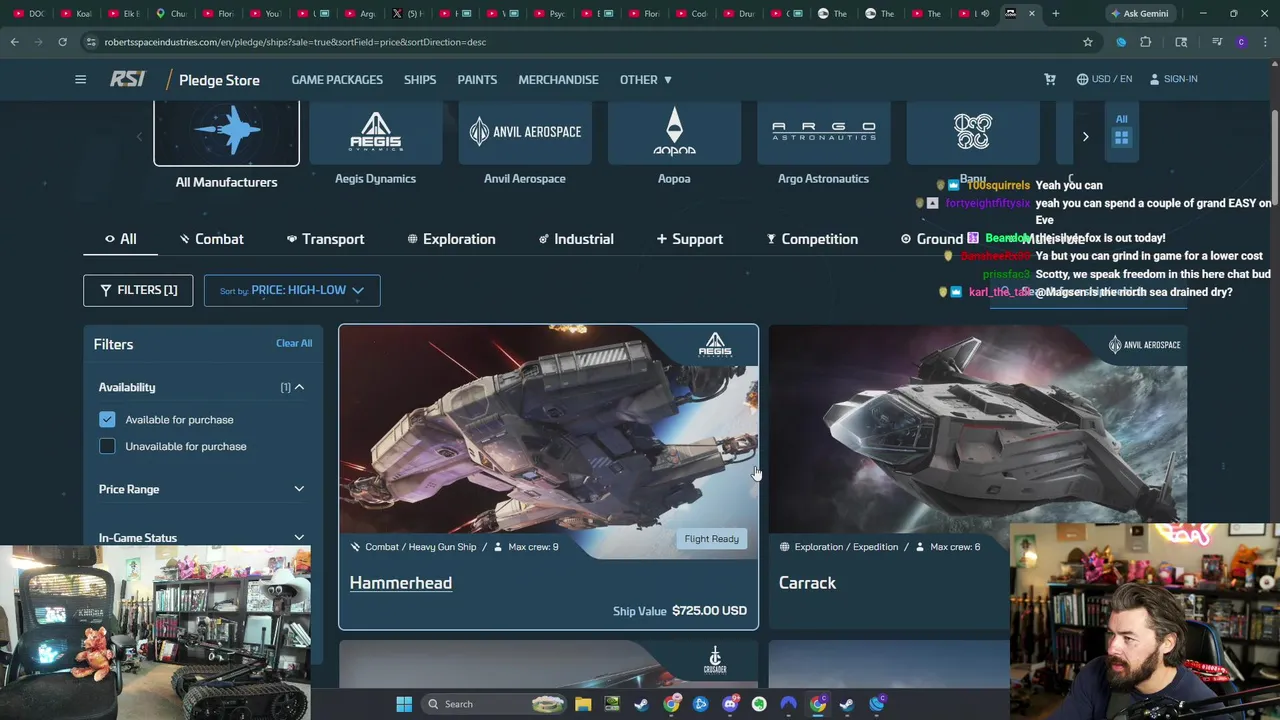Viewport: 1280px width, 720px height.
Task: Select the All ship category tab
Action: click(120, 239)
